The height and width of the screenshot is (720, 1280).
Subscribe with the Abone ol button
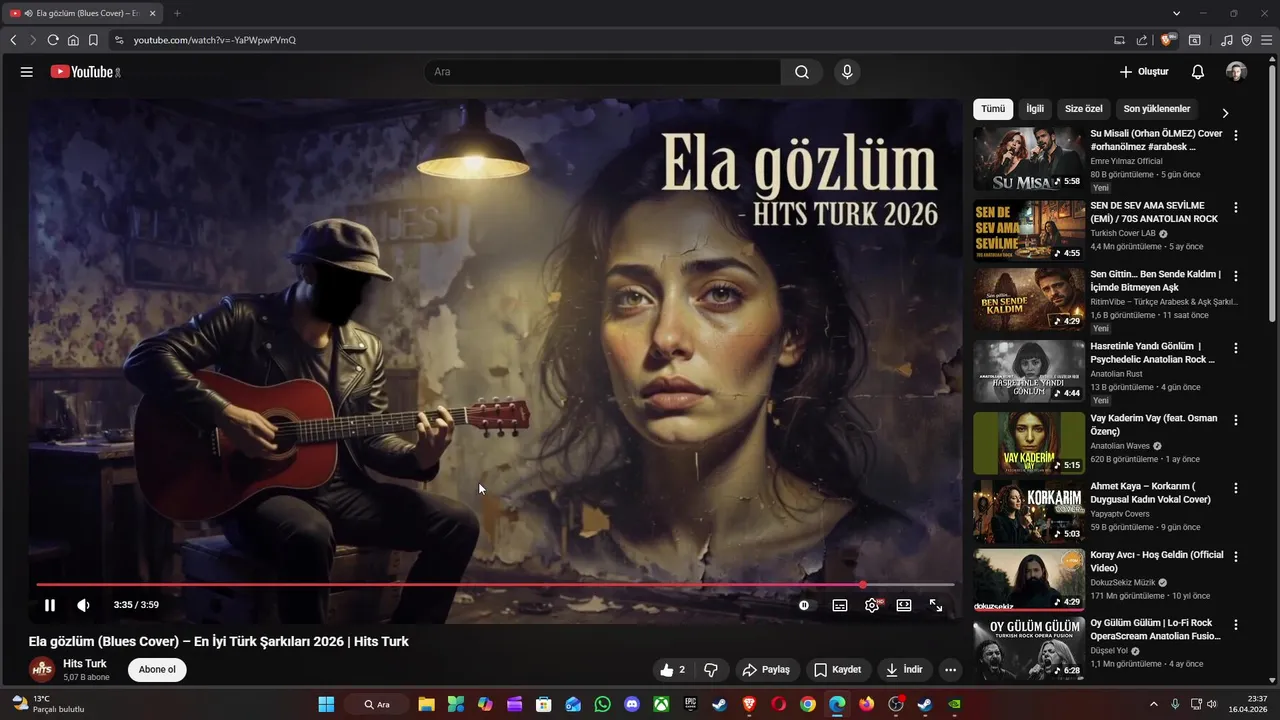(157, 670)
